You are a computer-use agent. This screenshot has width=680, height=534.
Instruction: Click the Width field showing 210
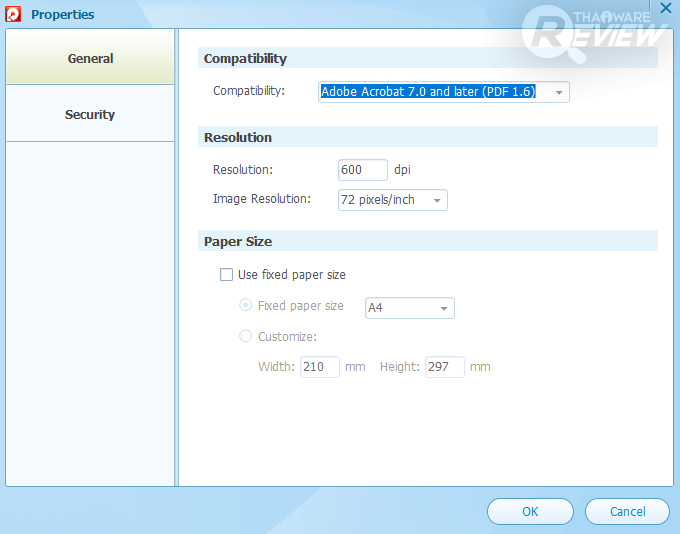320,367
